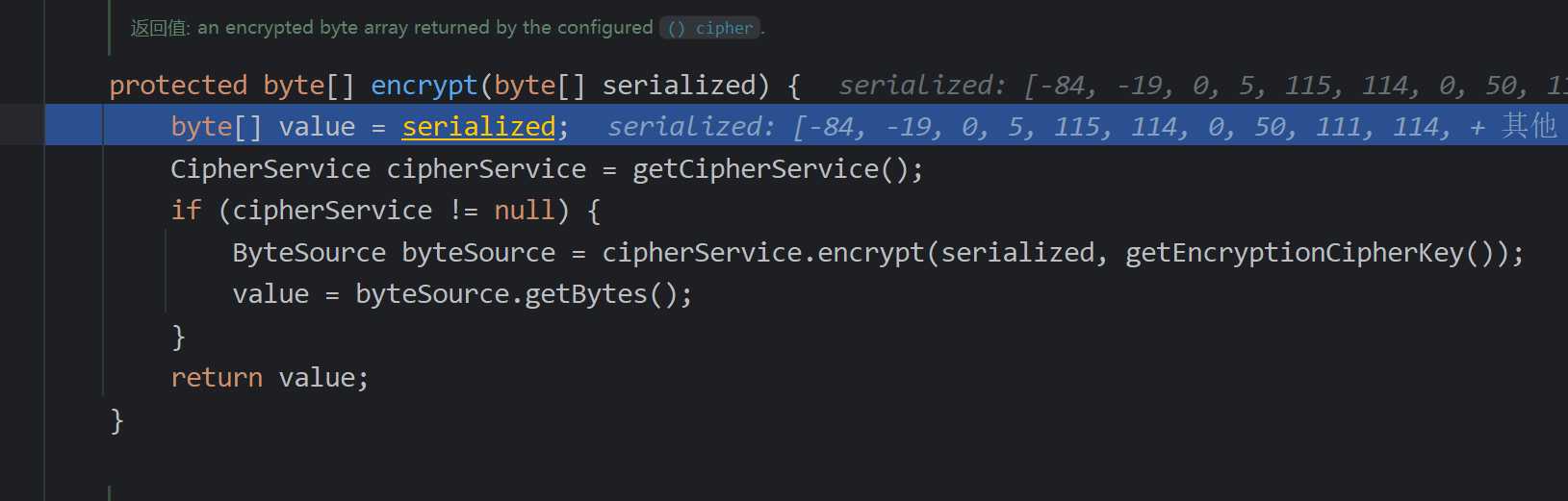Click the underlined serialized variable on highlighted line
This screenshot has width=1568, height=501.
[x=478, y=127]
